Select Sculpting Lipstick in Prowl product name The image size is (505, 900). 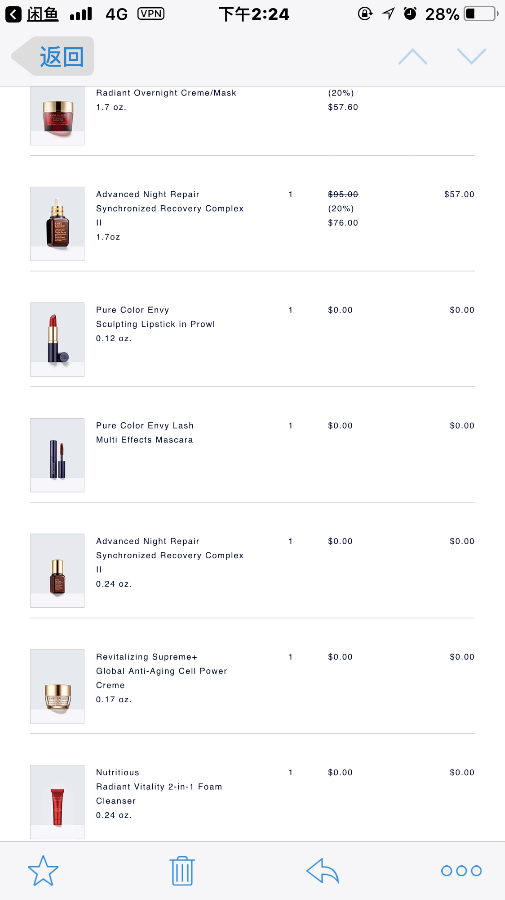(155, 324)
